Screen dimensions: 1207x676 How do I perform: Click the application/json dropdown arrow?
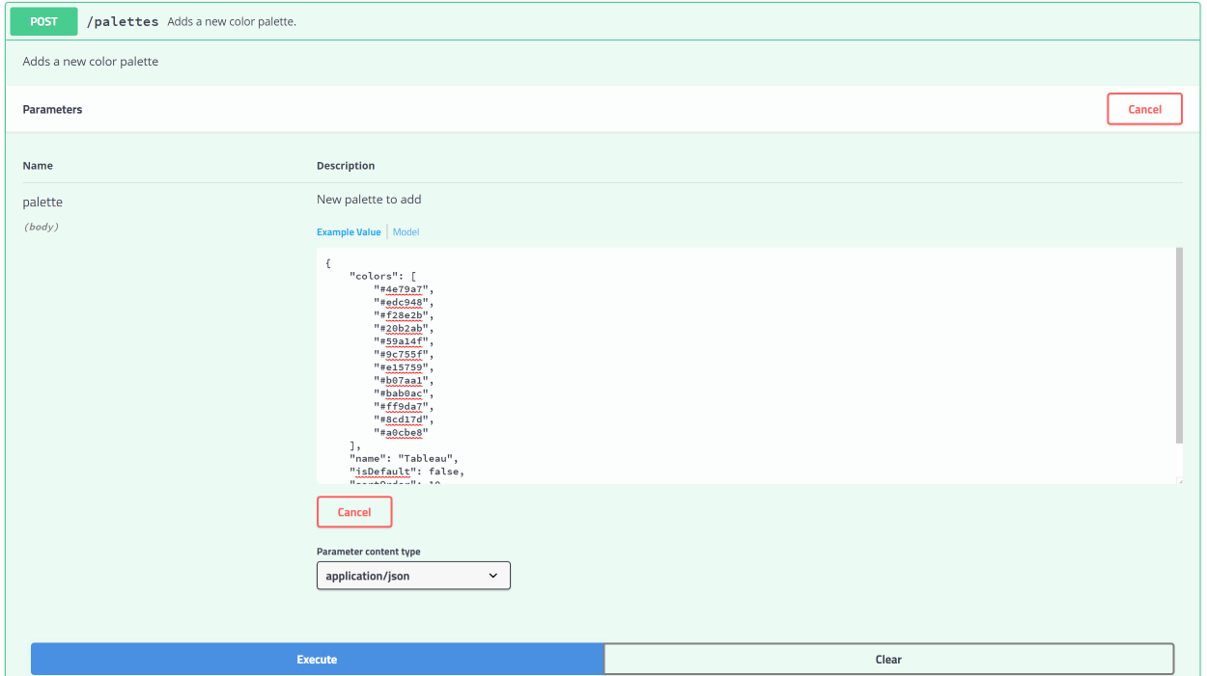(x=493, y=576)
